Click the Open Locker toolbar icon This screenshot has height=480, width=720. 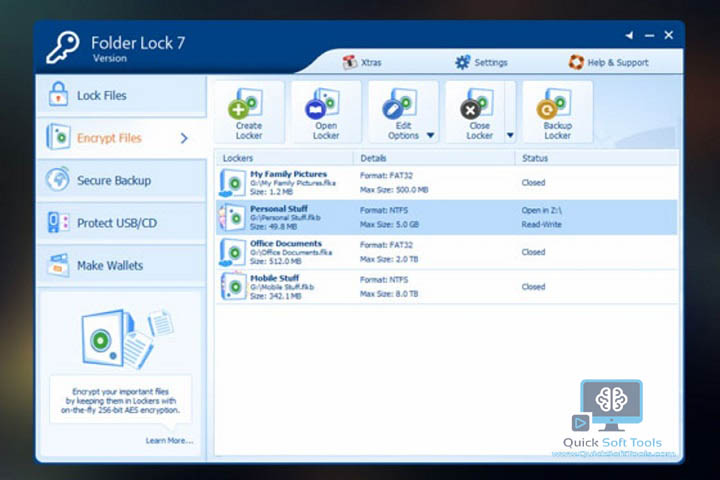(326, 113)
